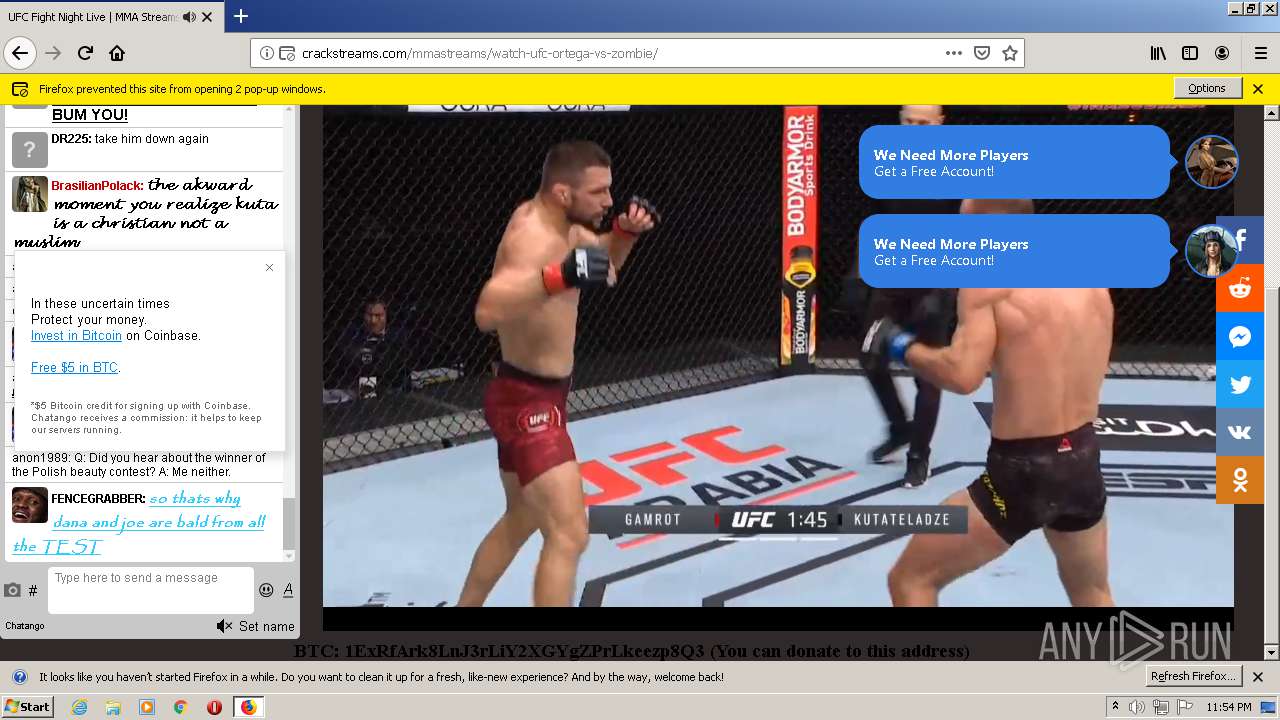Screen dimensions: 1280x720
Task: Click the Firefox taskbar button
Action: pos(249,707)
